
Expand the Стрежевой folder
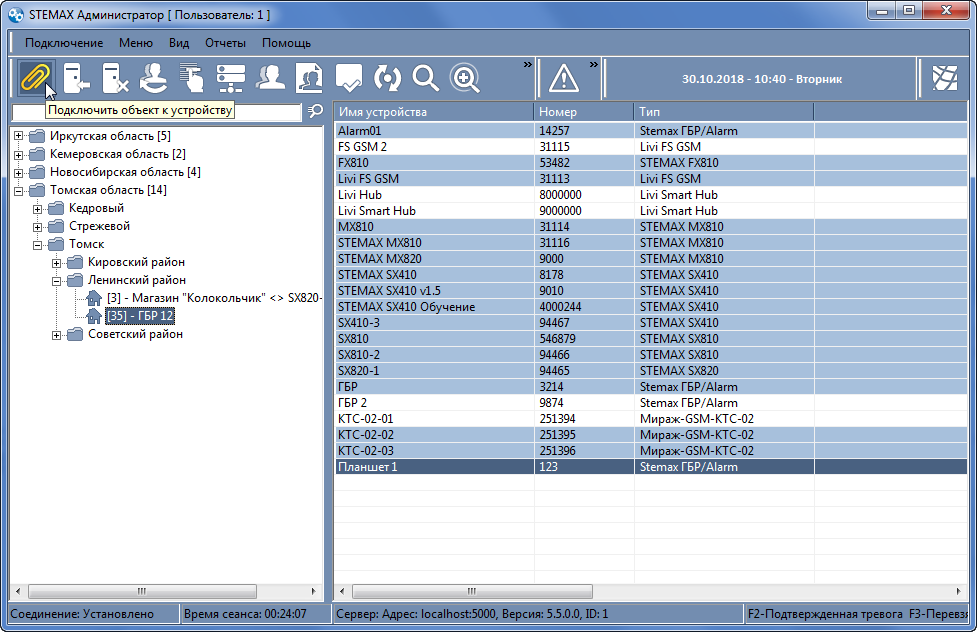(x=37, y=226)
